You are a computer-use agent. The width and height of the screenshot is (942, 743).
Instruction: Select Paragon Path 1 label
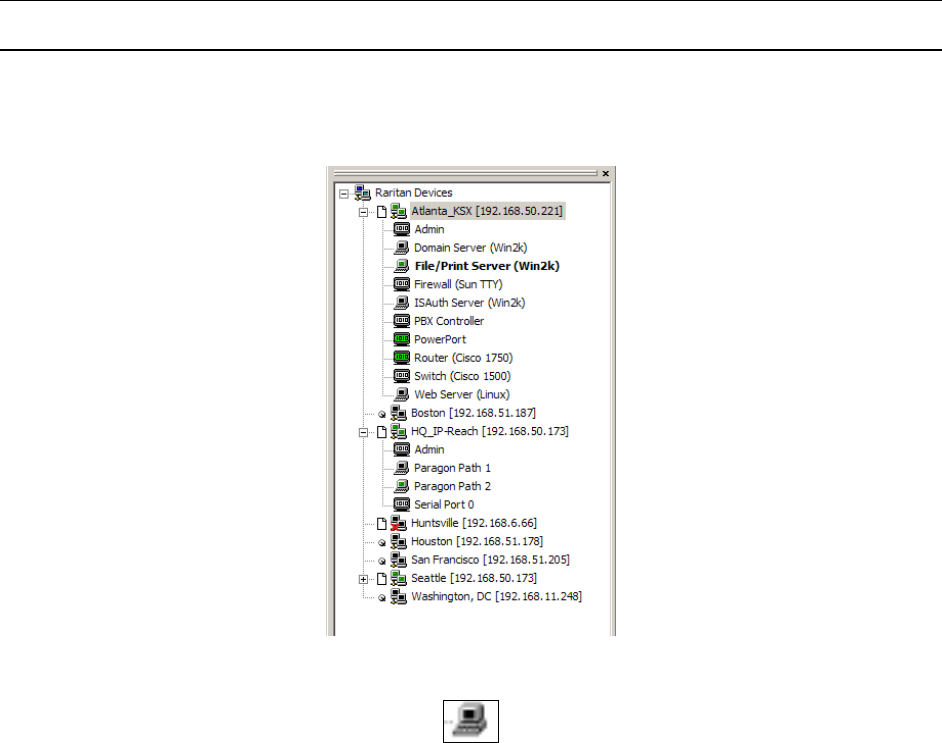(452, 468)
